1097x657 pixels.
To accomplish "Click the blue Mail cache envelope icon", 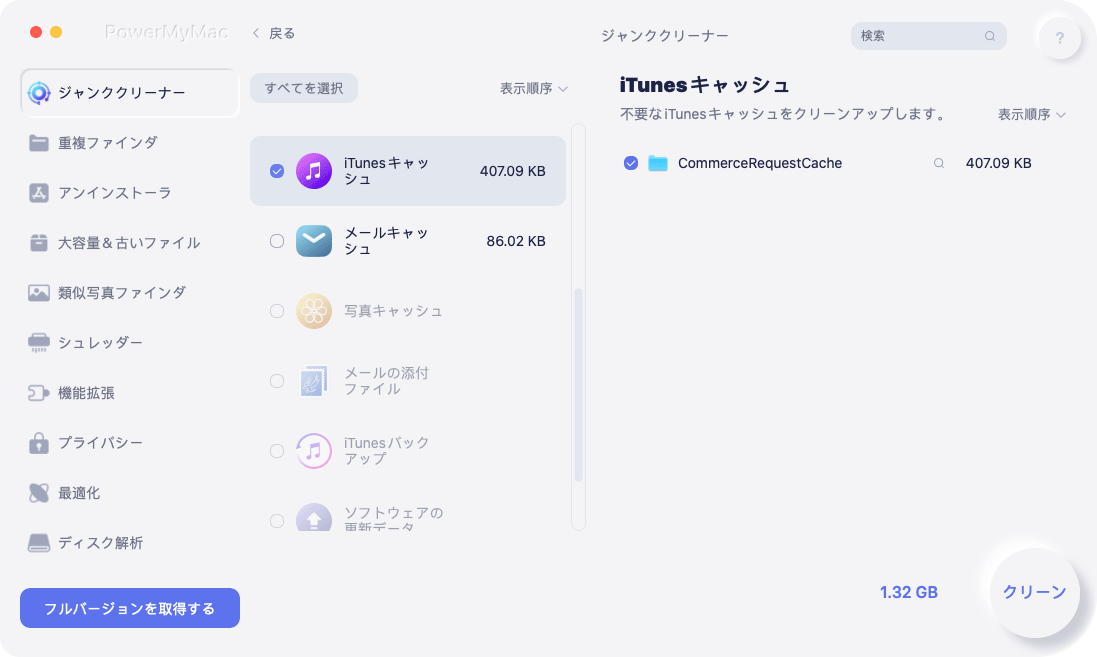I will (x=313, y=241).
